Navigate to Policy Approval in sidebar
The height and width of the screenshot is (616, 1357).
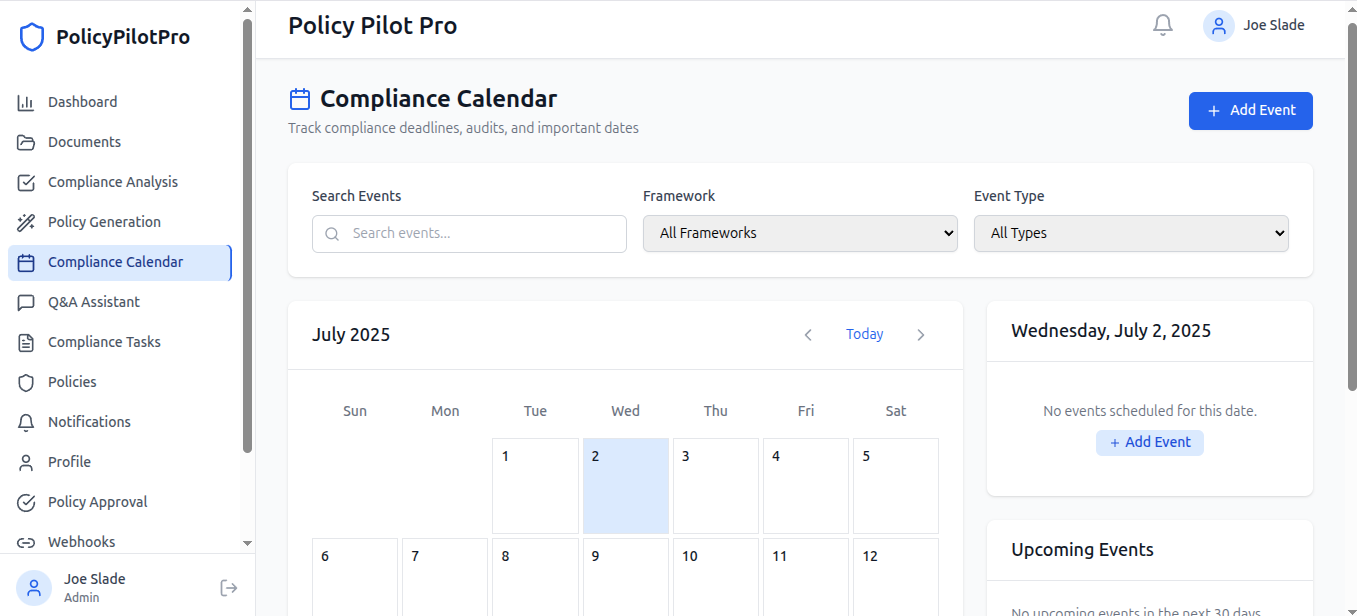(97, 502)
